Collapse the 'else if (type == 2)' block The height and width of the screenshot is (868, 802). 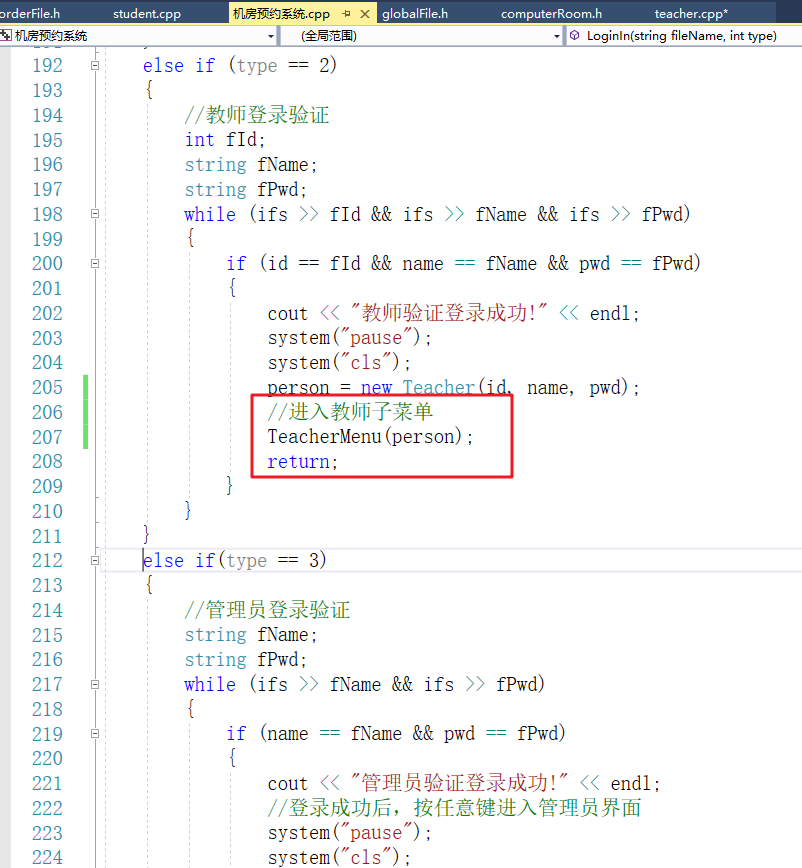pos(95,65)
